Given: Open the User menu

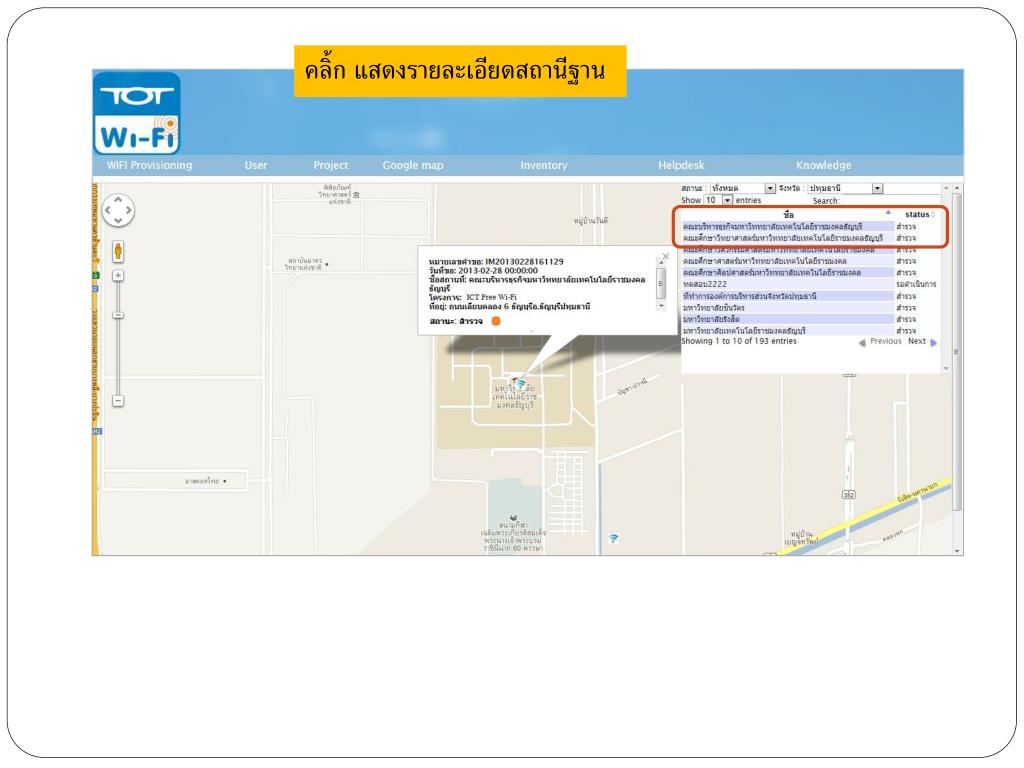Looking at the screenshot, I should pos(256,165).
